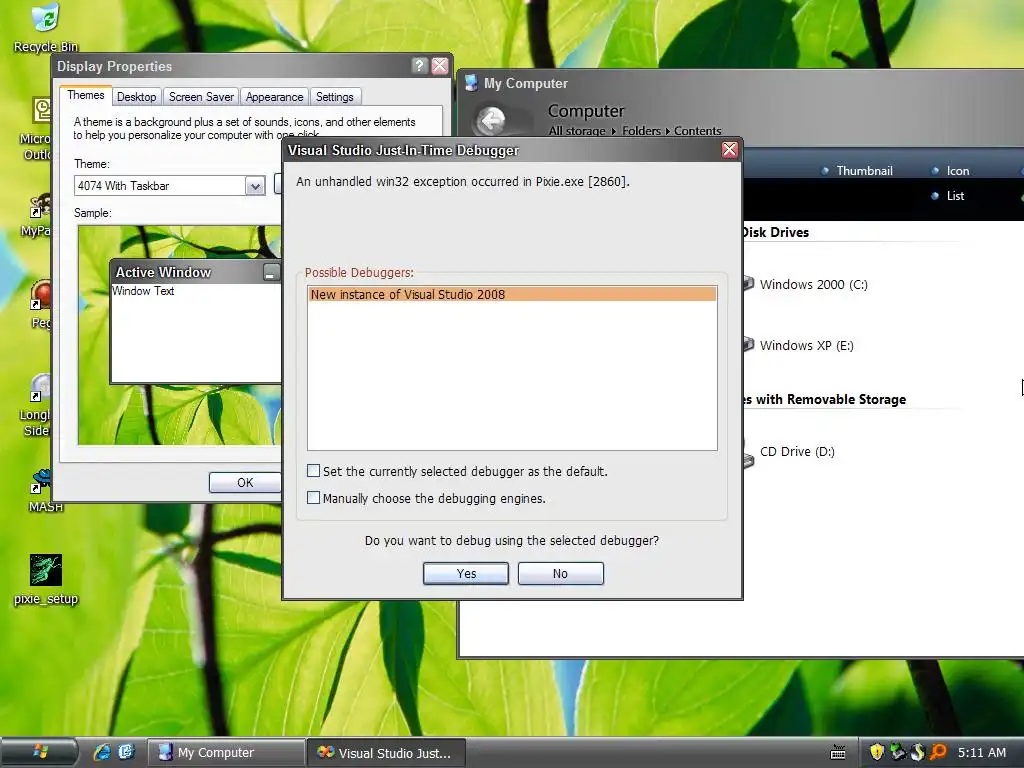This screenshot has height=768, width=1024.
Task: Select New instance of Visual Studio 2008
Action: pos(512,295)
